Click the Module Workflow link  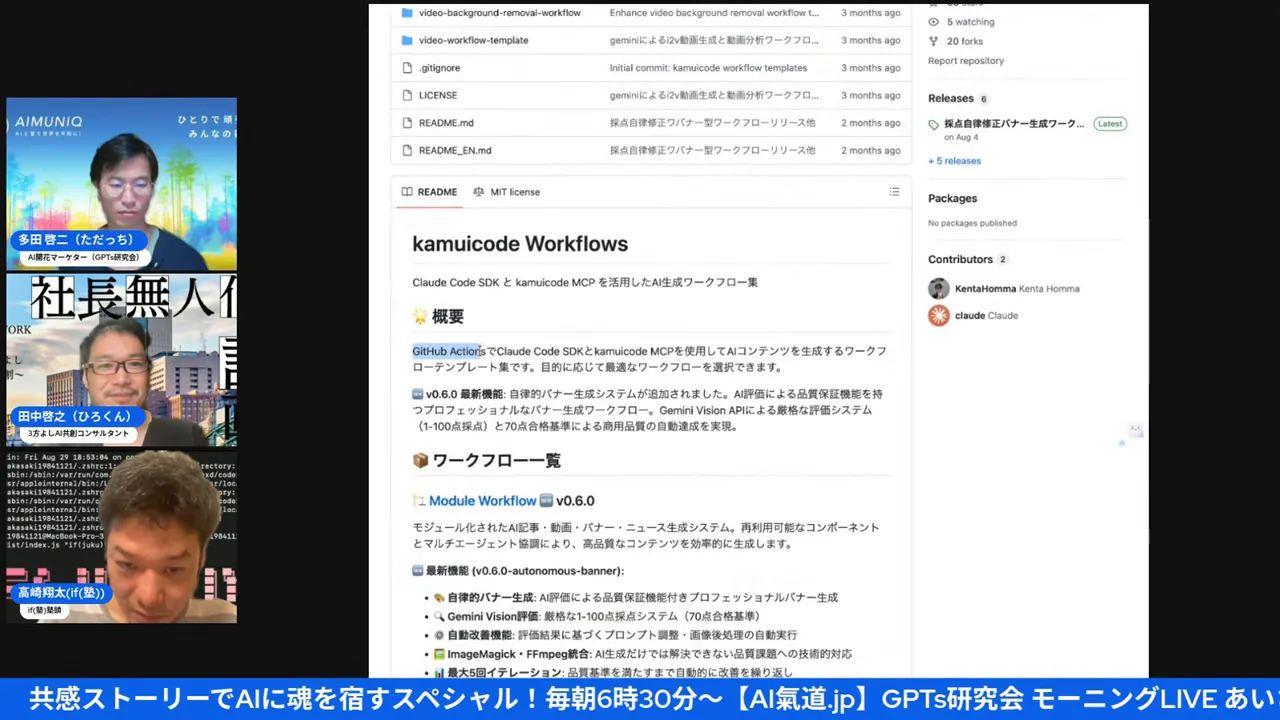483,501
